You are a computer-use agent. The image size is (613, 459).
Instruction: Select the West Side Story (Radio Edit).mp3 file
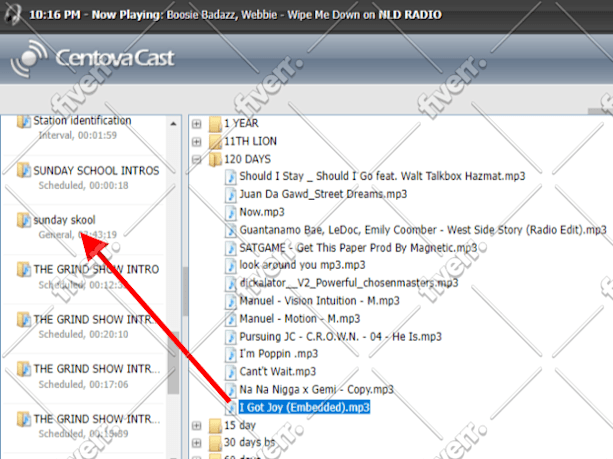tap(423, 230)
